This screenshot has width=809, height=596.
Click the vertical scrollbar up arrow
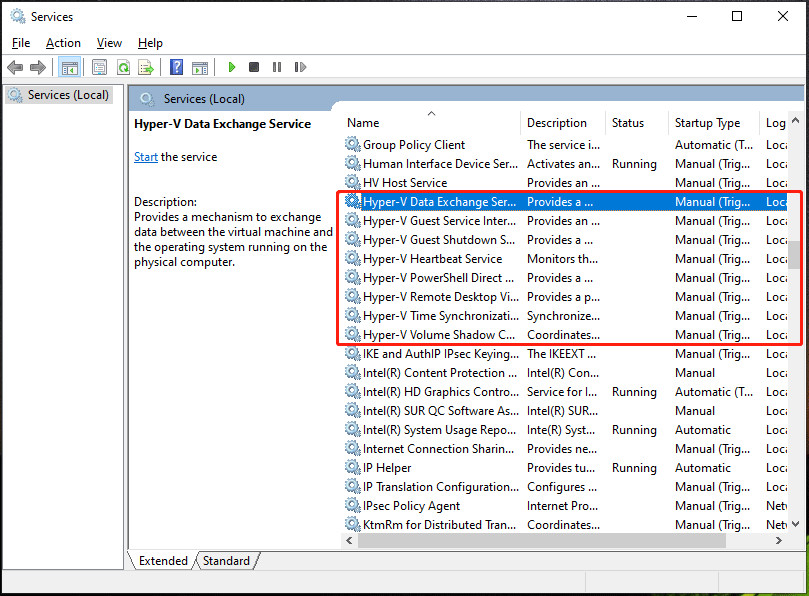pos(796,121)
